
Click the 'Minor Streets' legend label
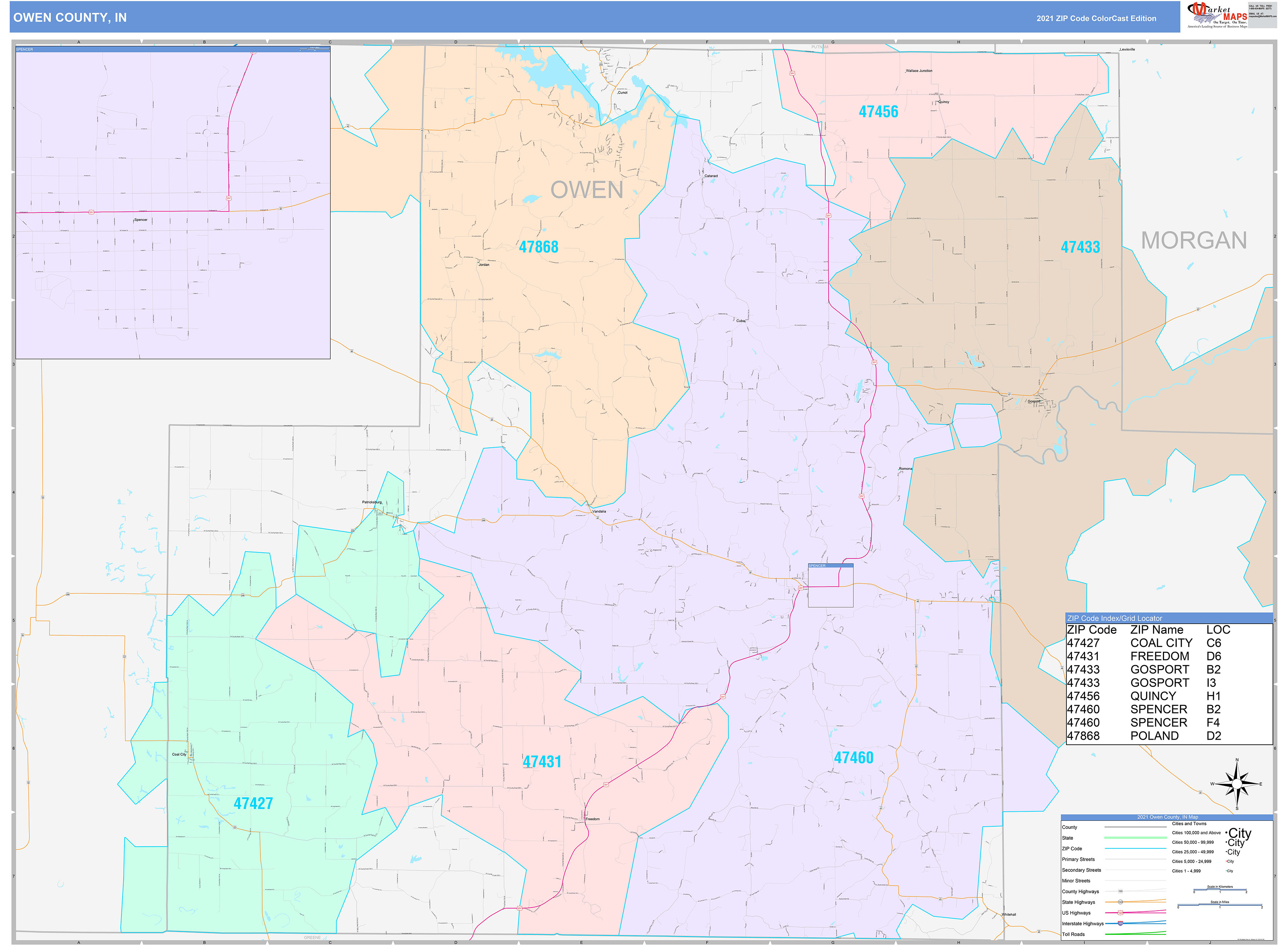1076,881
